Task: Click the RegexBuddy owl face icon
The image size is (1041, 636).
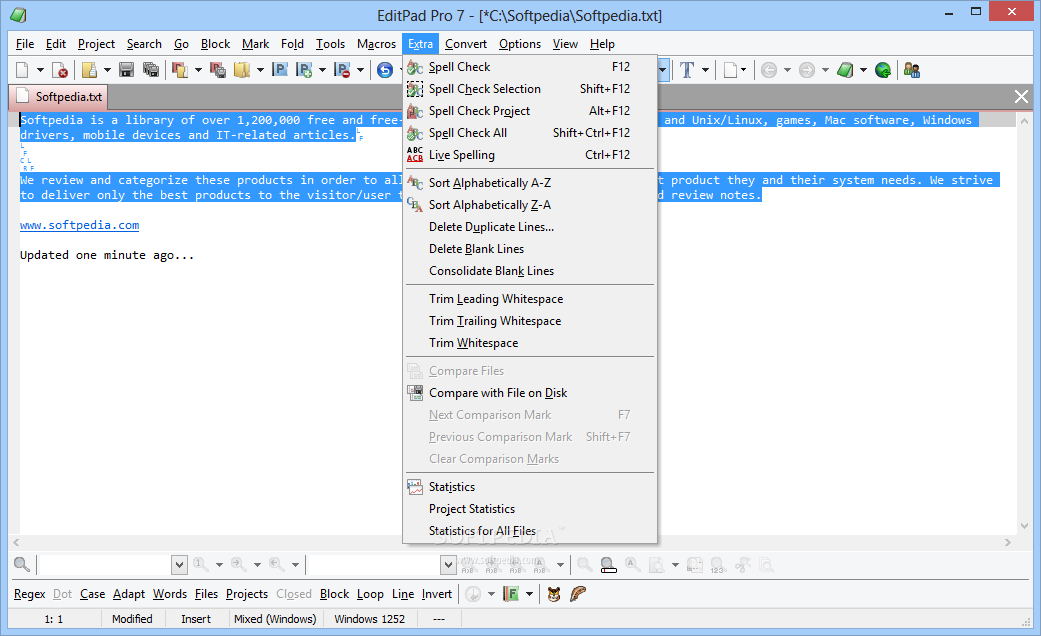Action: [x=554, y=594]
